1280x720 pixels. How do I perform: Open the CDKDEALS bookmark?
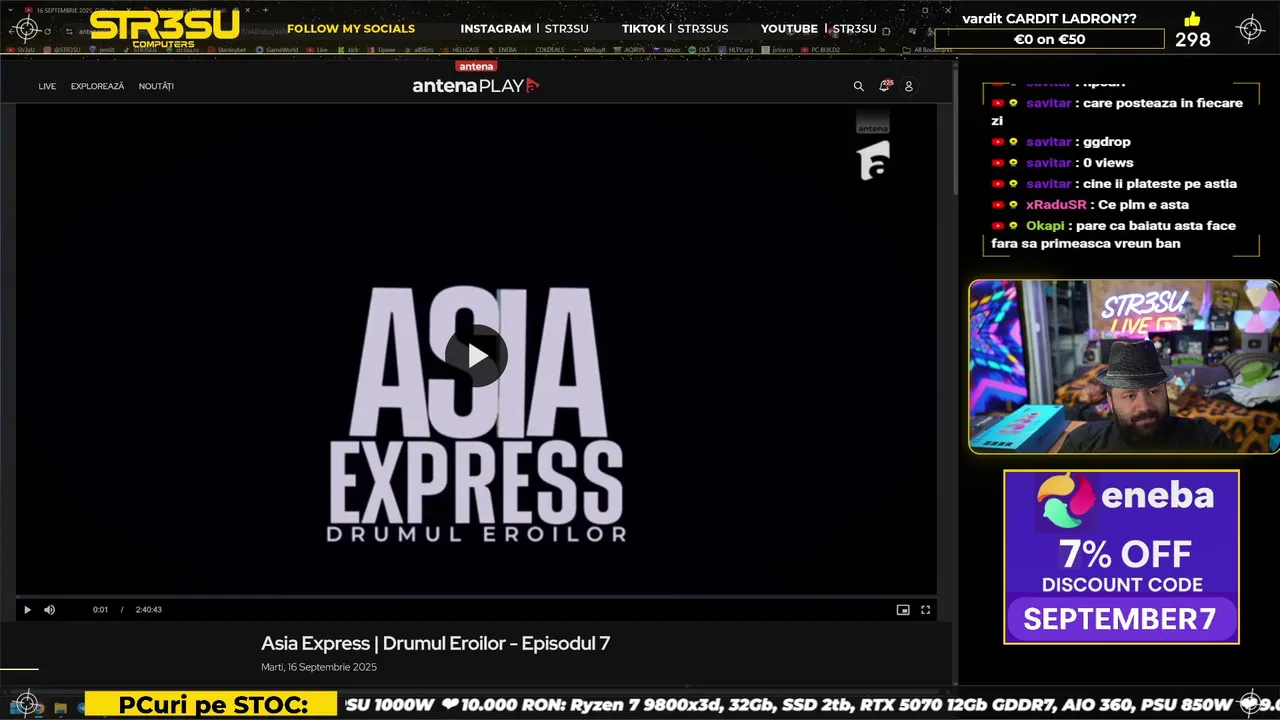(x=549, y=49)
